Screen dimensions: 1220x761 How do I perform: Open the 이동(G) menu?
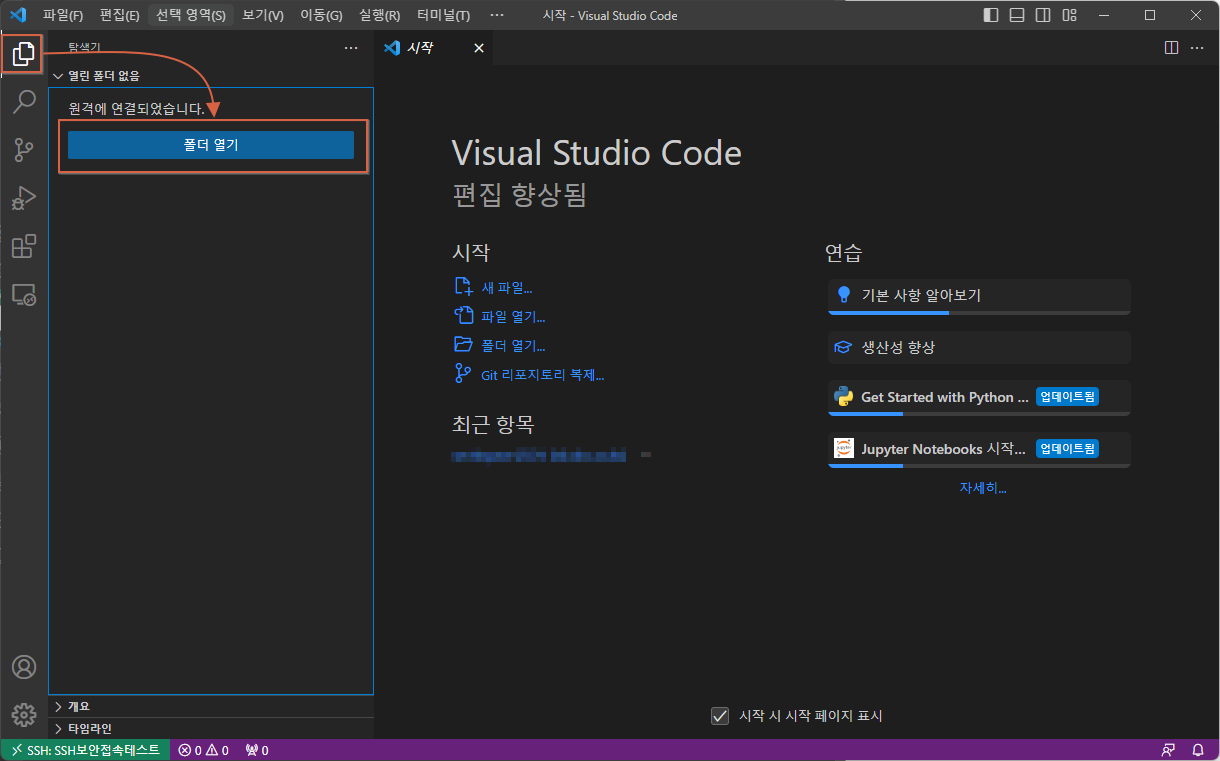321,16
